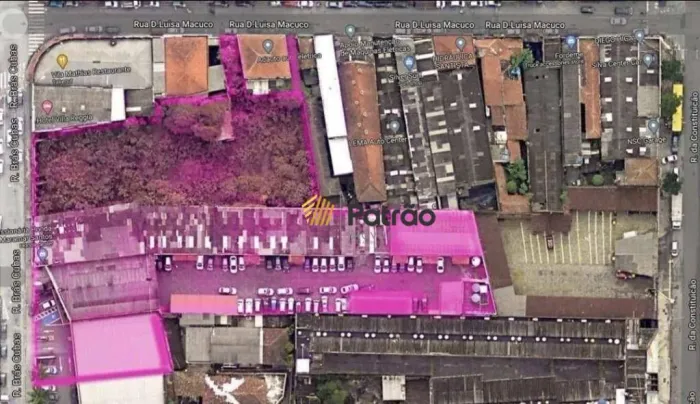This screenshot has width=700, height=404.
Task: Select the green Apoio Manutenção pin
Action: click(x=350, y=31)
